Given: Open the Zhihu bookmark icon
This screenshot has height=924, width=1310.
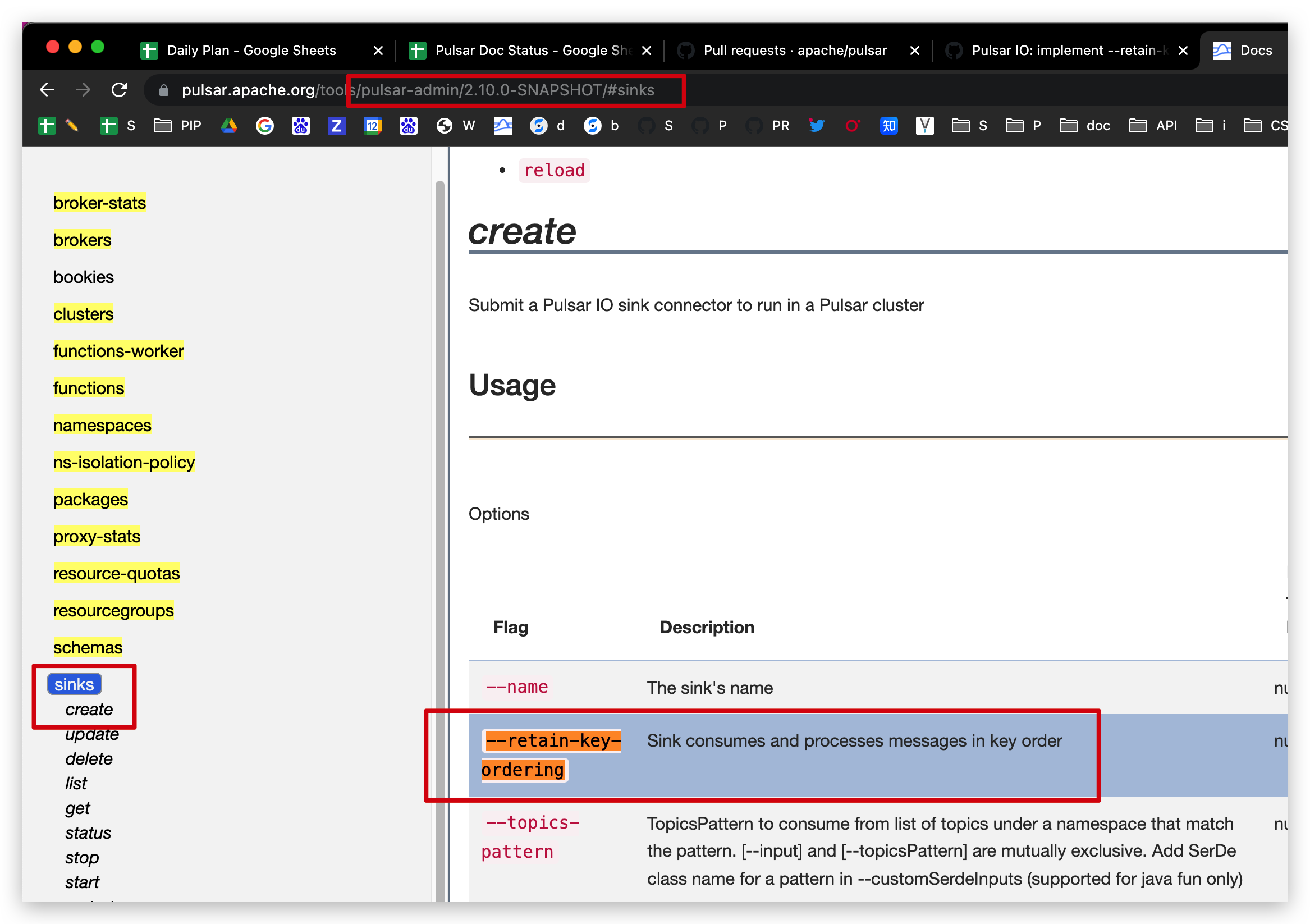Looking at the screenshot, I should 888,126.
